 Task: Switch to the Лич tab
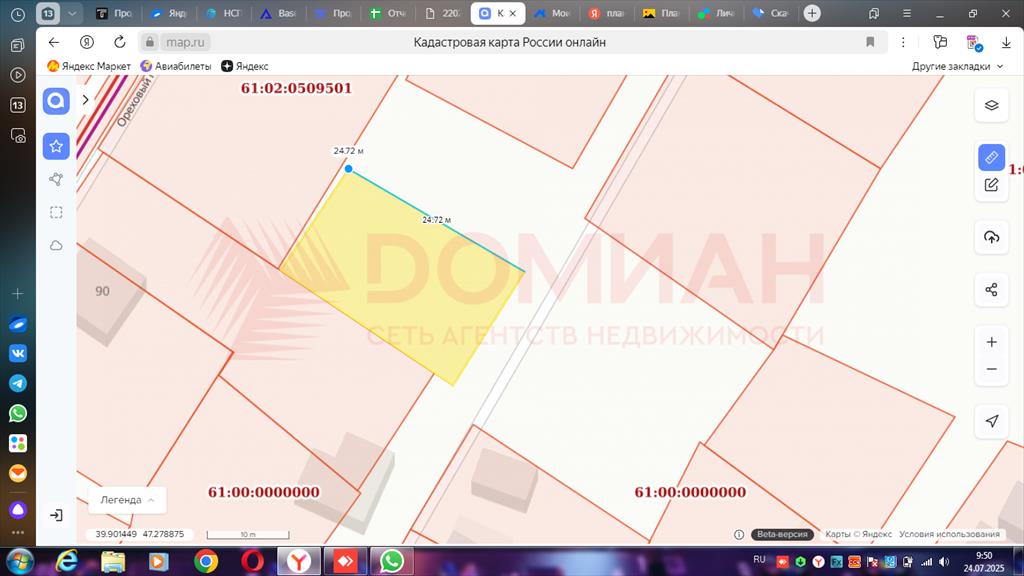(717, 13)
